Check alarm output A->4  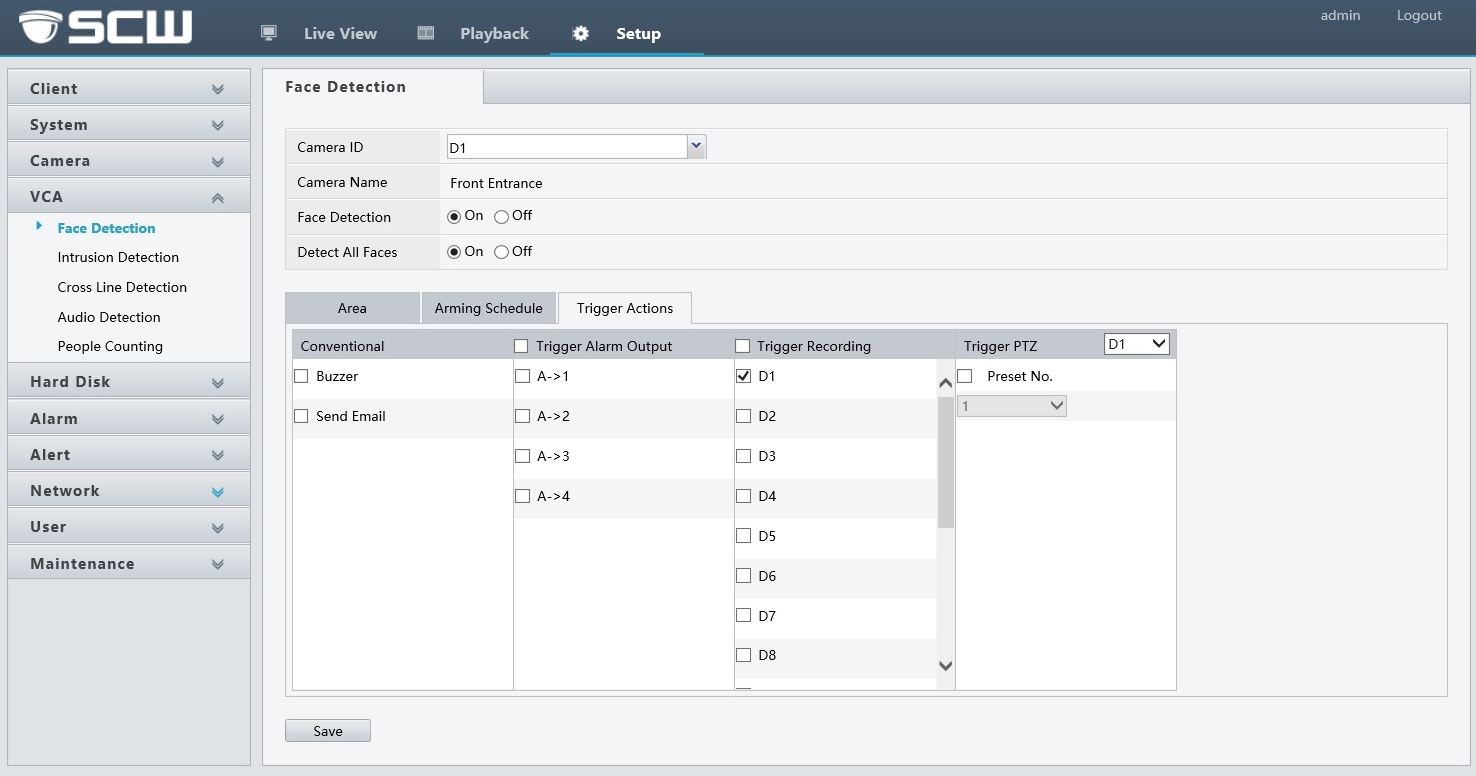pyautogui.click(x=522, y=496)
